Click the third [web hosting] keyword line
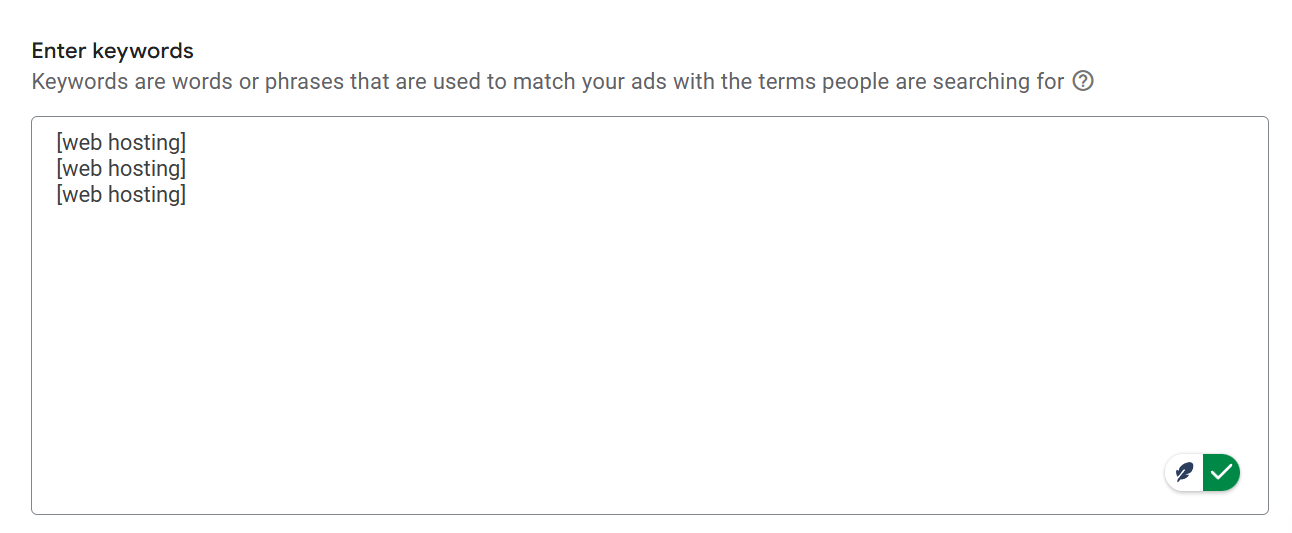The height and width of the screenshot is (533, 1292). pyautogui.click(x=121, y=194)
